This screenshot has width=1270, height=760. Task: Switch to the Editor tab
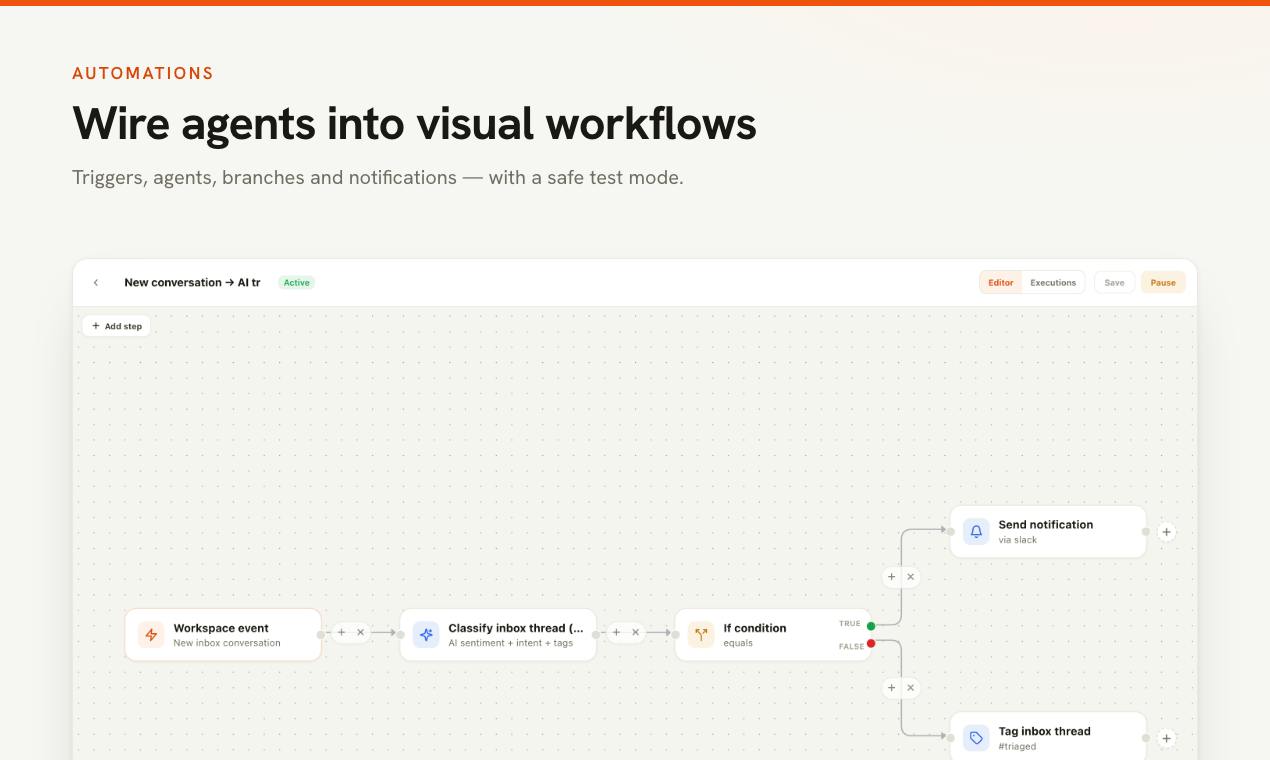click(1001, 283)
